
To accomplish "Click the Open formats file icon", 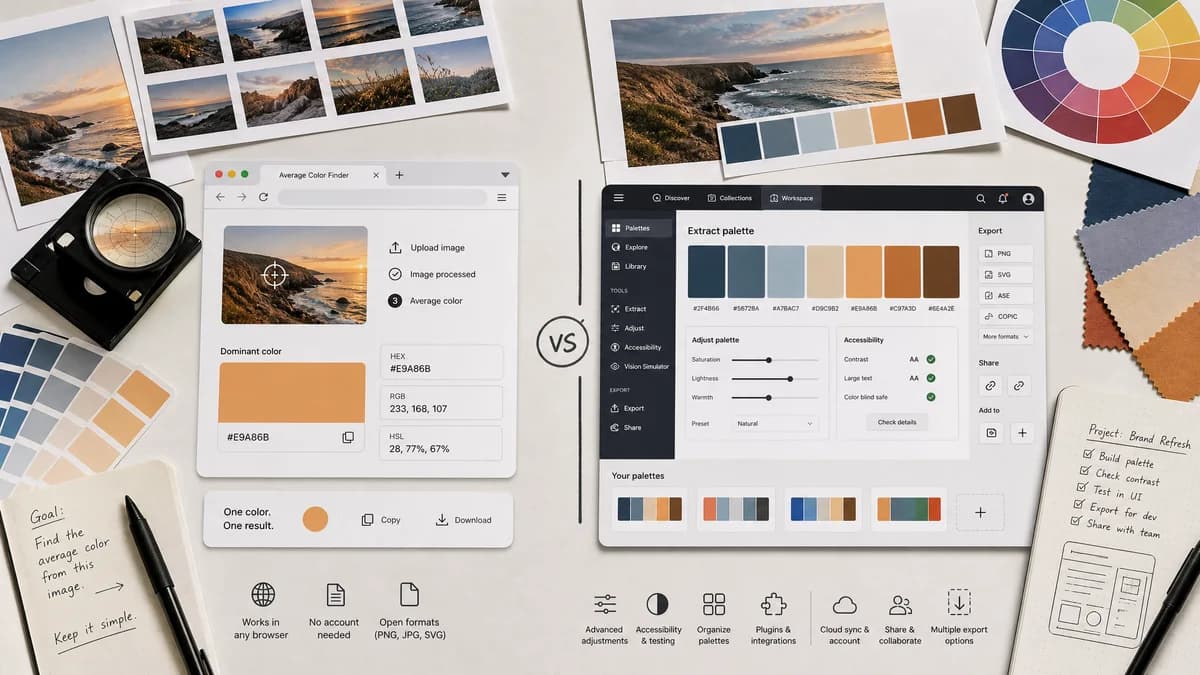I will (x=409, y=595).
